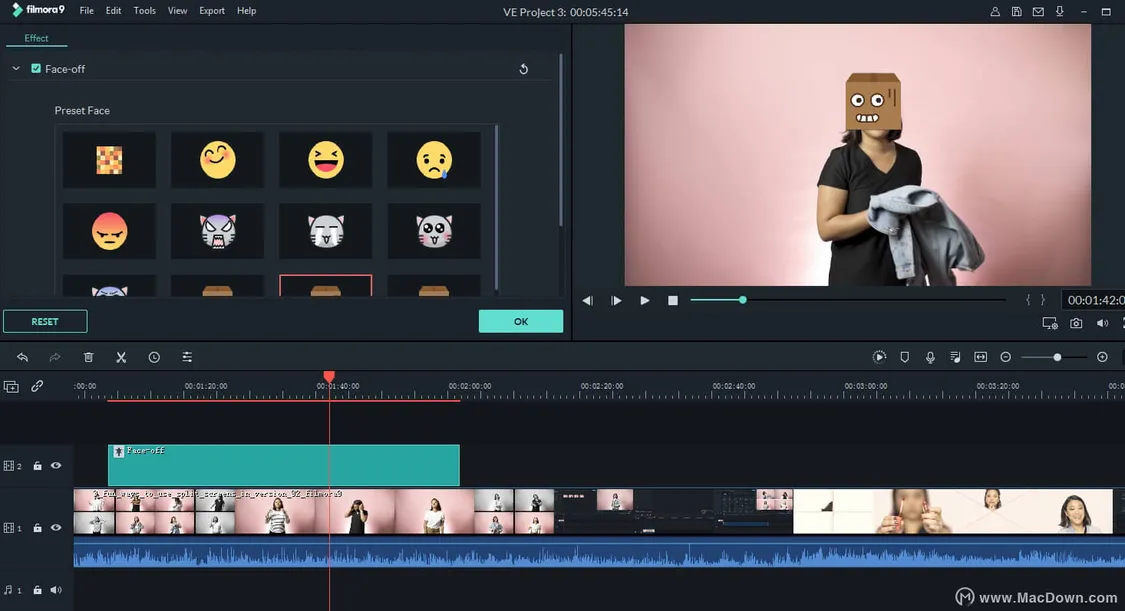The height and width of the screenshot is (611, 1125).
Task: Open the Tools menu
Action: [x=144, y=11]
